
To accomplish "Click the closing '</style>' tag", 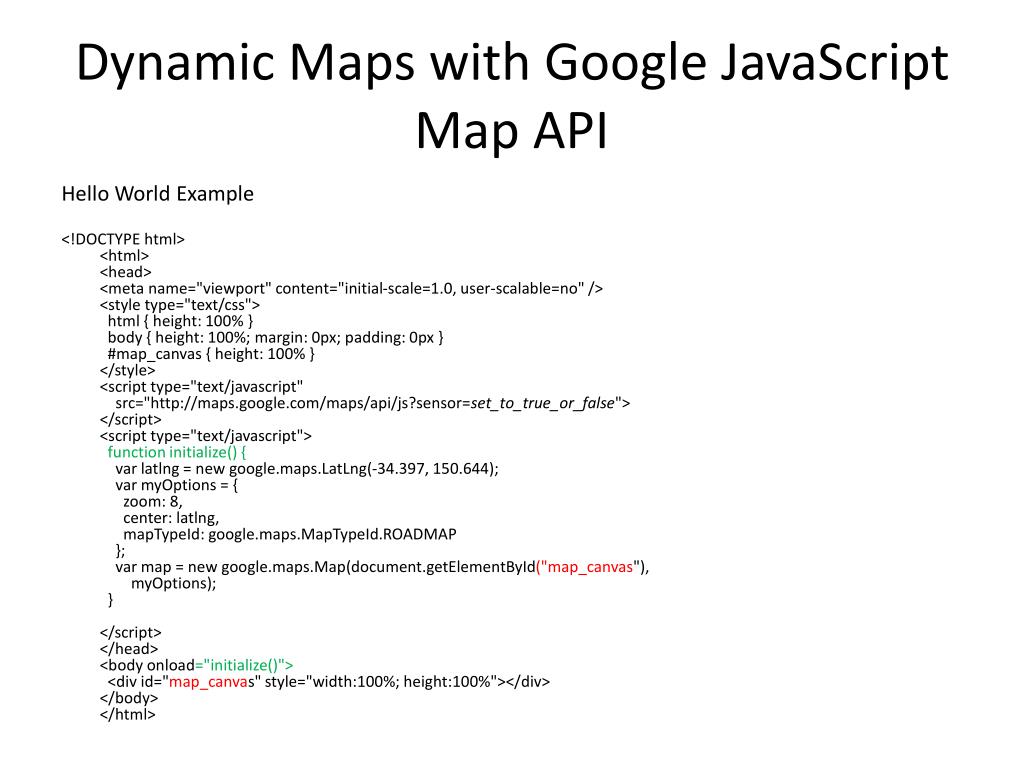I will pos(127,370).
